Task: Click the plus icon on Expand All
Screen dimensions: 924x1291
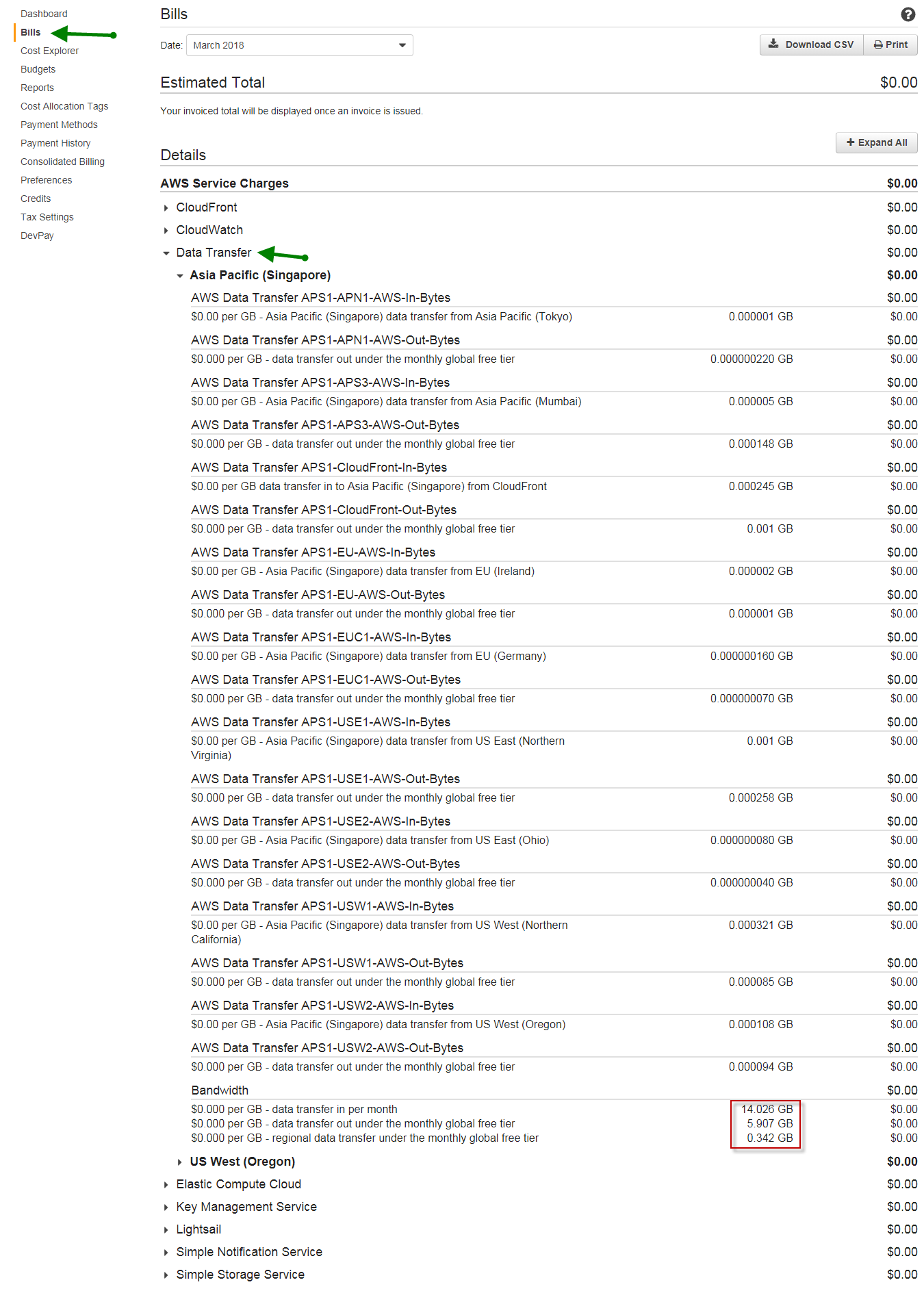Action: point(851,142)
